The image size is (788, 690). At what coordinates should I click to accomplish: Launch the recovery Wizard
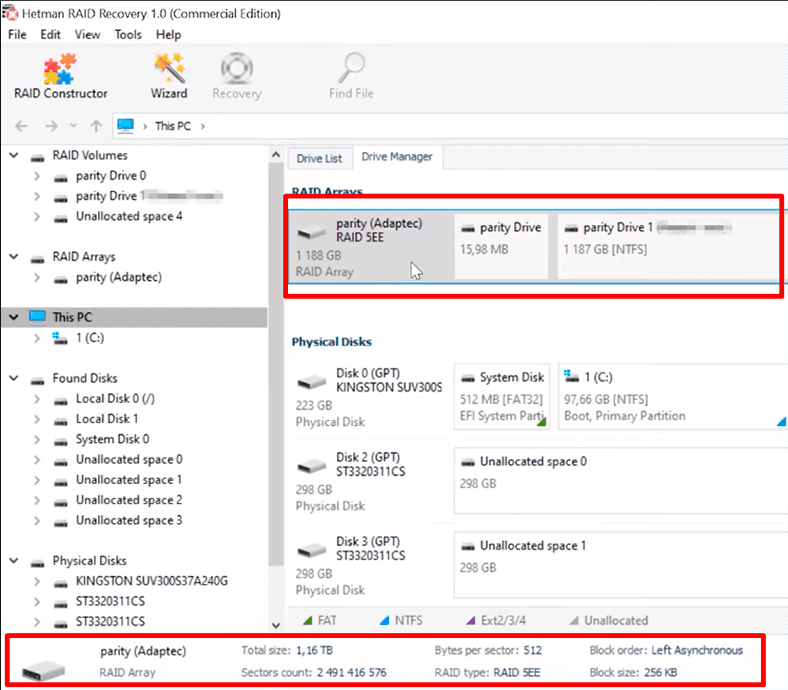click(169, 76)
